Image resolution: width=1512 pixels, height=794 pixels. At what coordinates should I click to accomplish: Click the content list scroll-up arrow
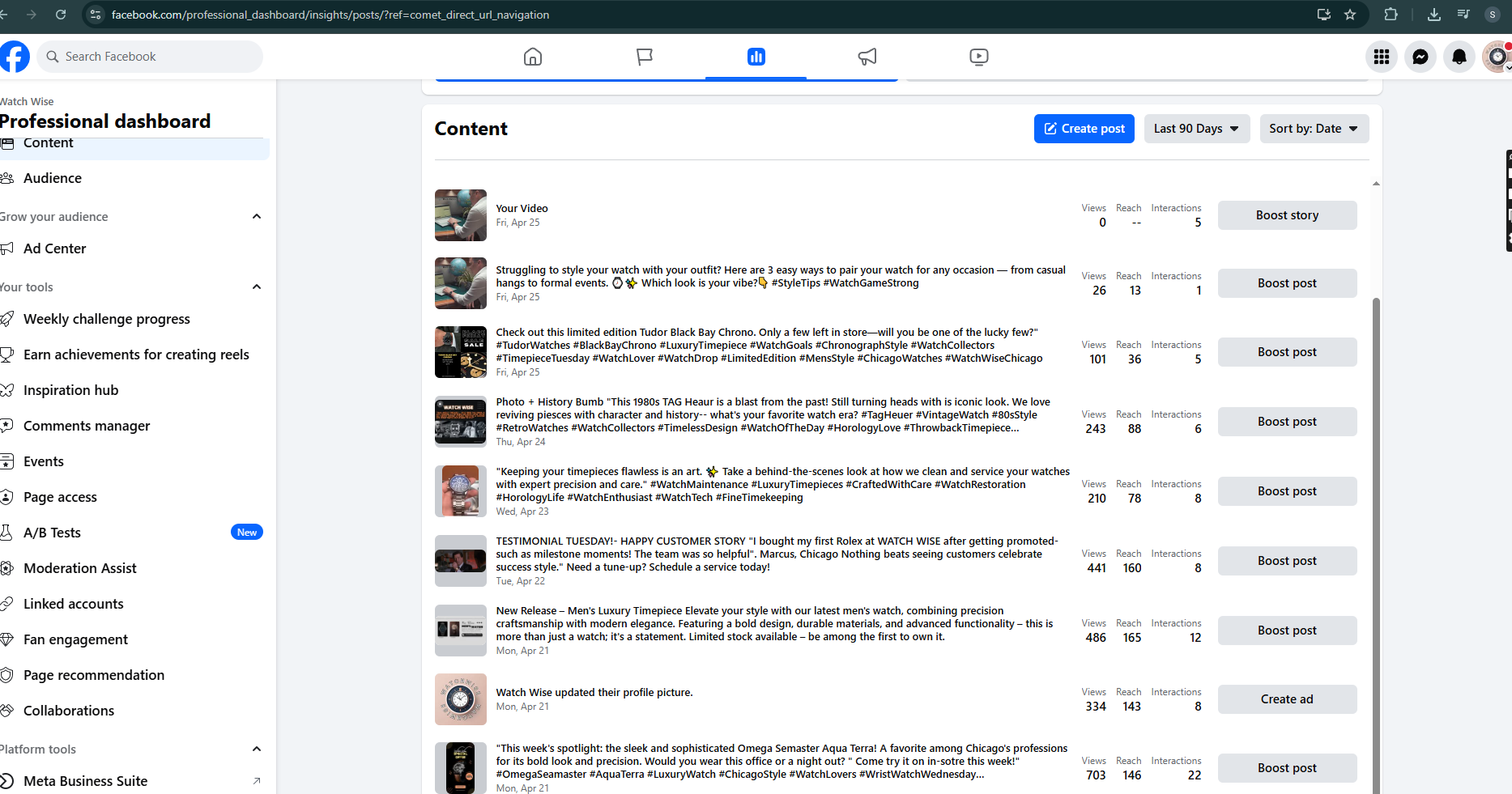pos(1376,184)
